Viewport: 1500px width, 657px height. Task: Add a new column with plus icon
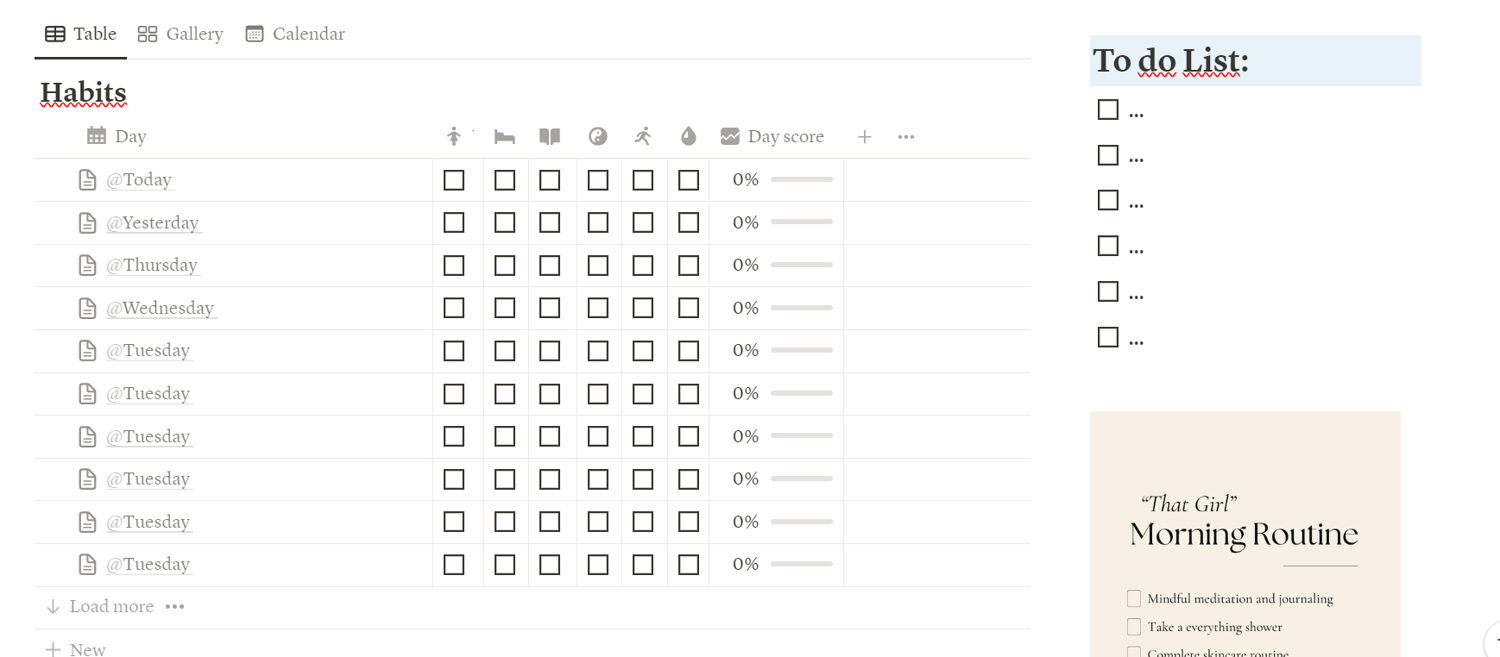[865, 137]
